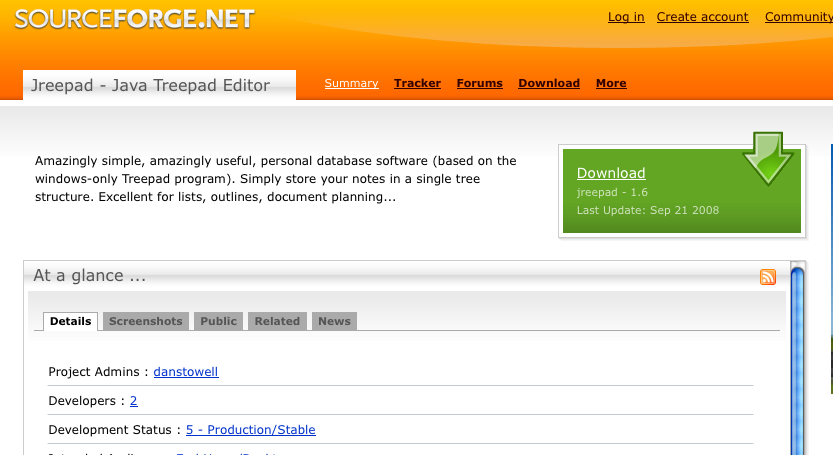The height and width of the screenshot is (455, 833).
Task: Open the Download navigation item
Action: point(549,83)
